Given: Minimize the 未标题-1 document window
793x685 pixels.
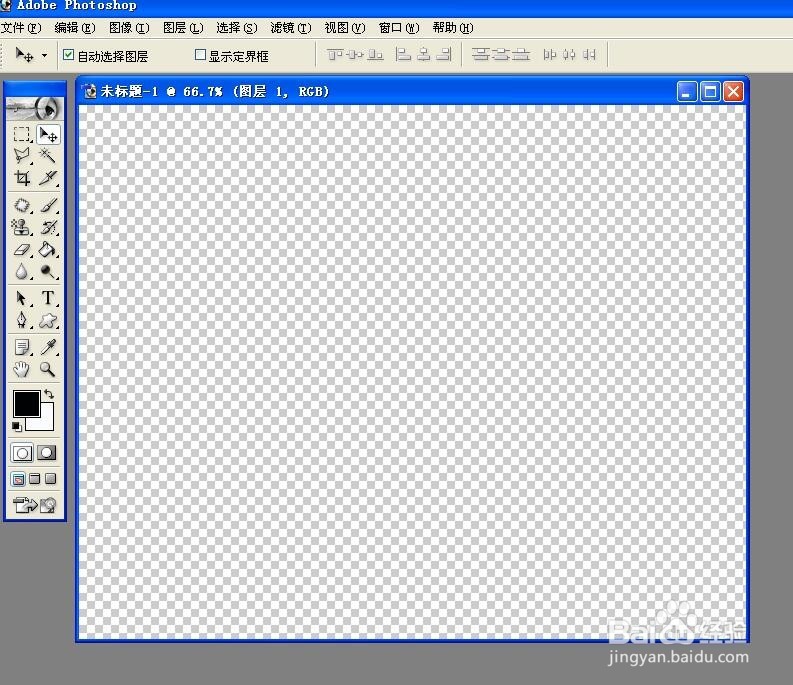Looking at the screenshot, I should point(687,92).
